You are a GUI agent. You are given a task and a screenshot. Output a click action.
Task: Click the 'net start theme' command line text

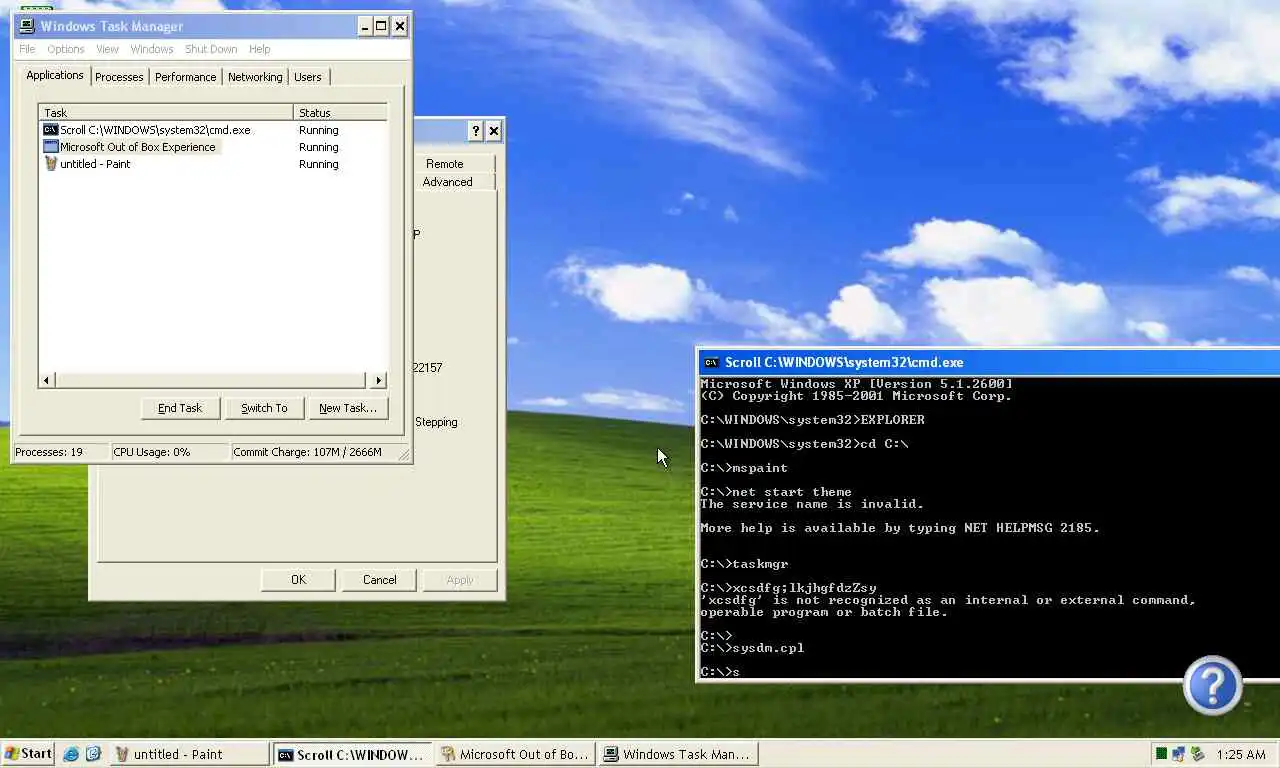(792, 492)
